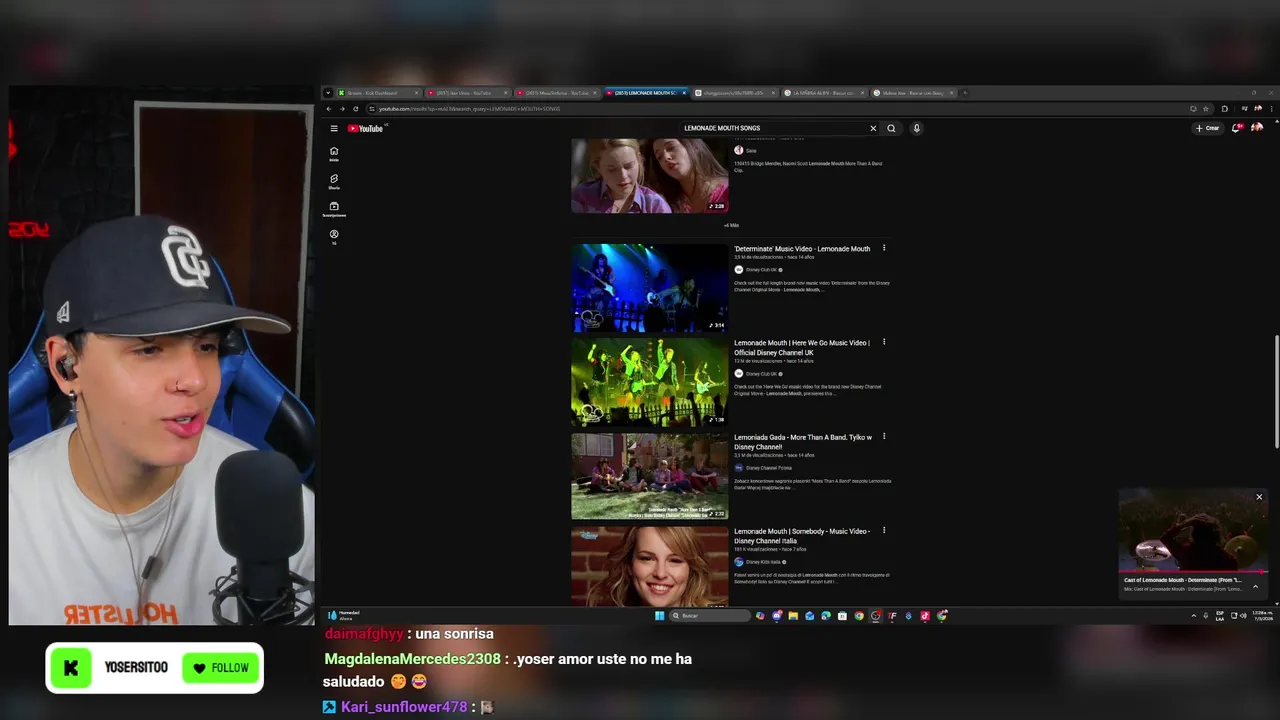Open the Here We Go video thumbnail

tap(649, 382)
